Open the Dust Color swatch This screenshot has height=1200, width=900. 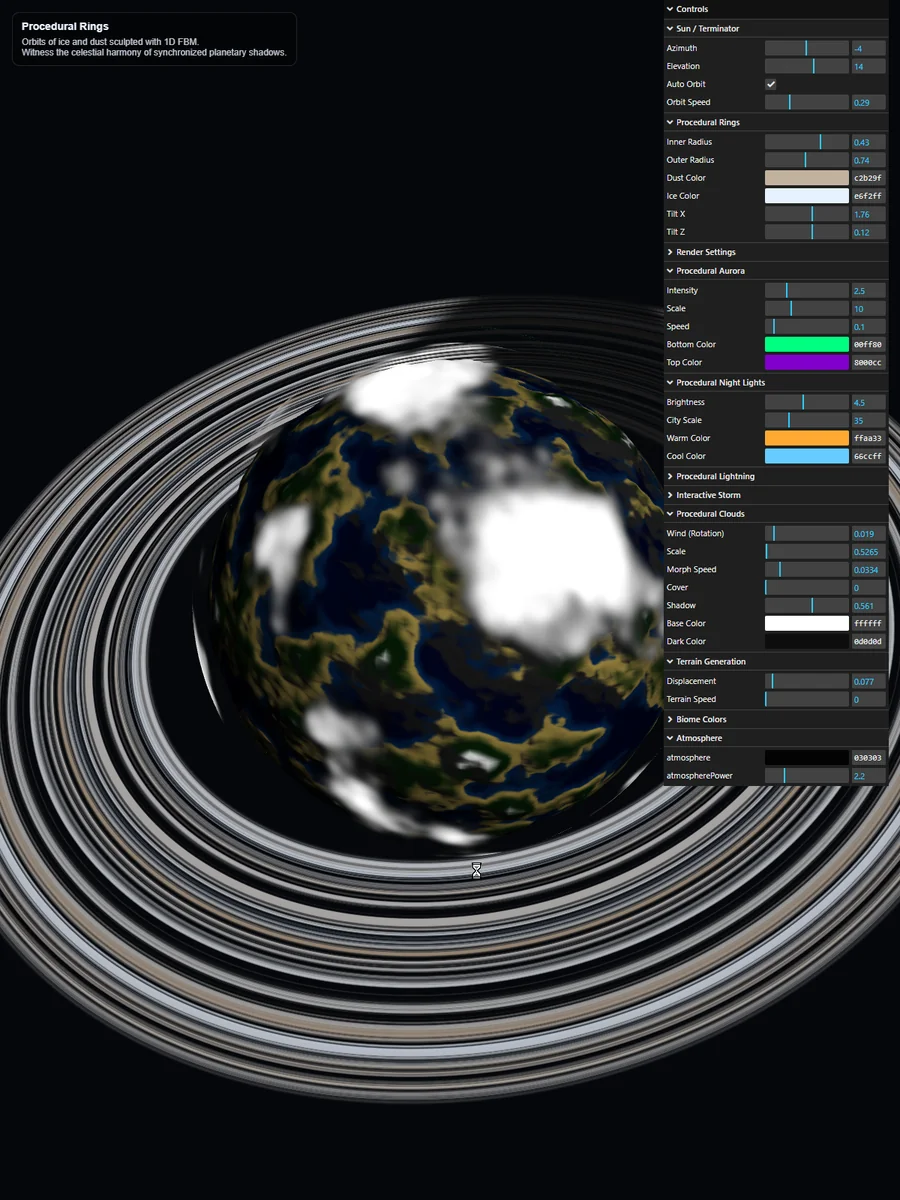click(x=806, y=178)
